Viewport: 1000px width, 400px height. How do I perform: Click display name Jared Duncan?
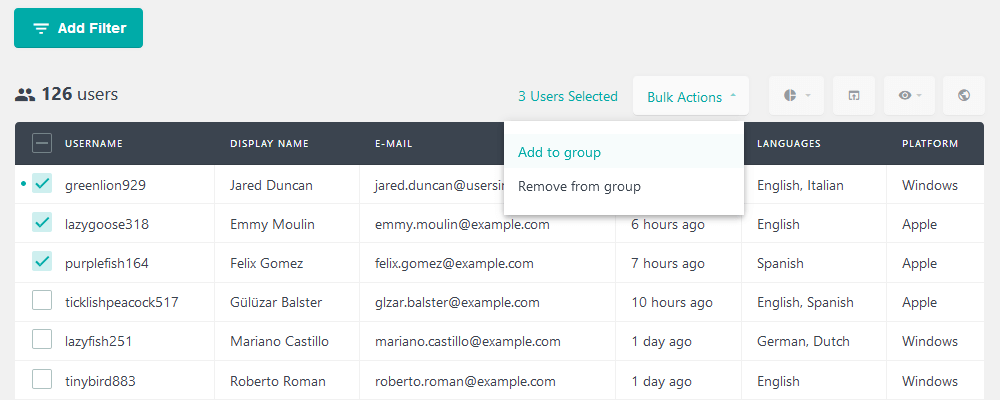pos(272,186)
